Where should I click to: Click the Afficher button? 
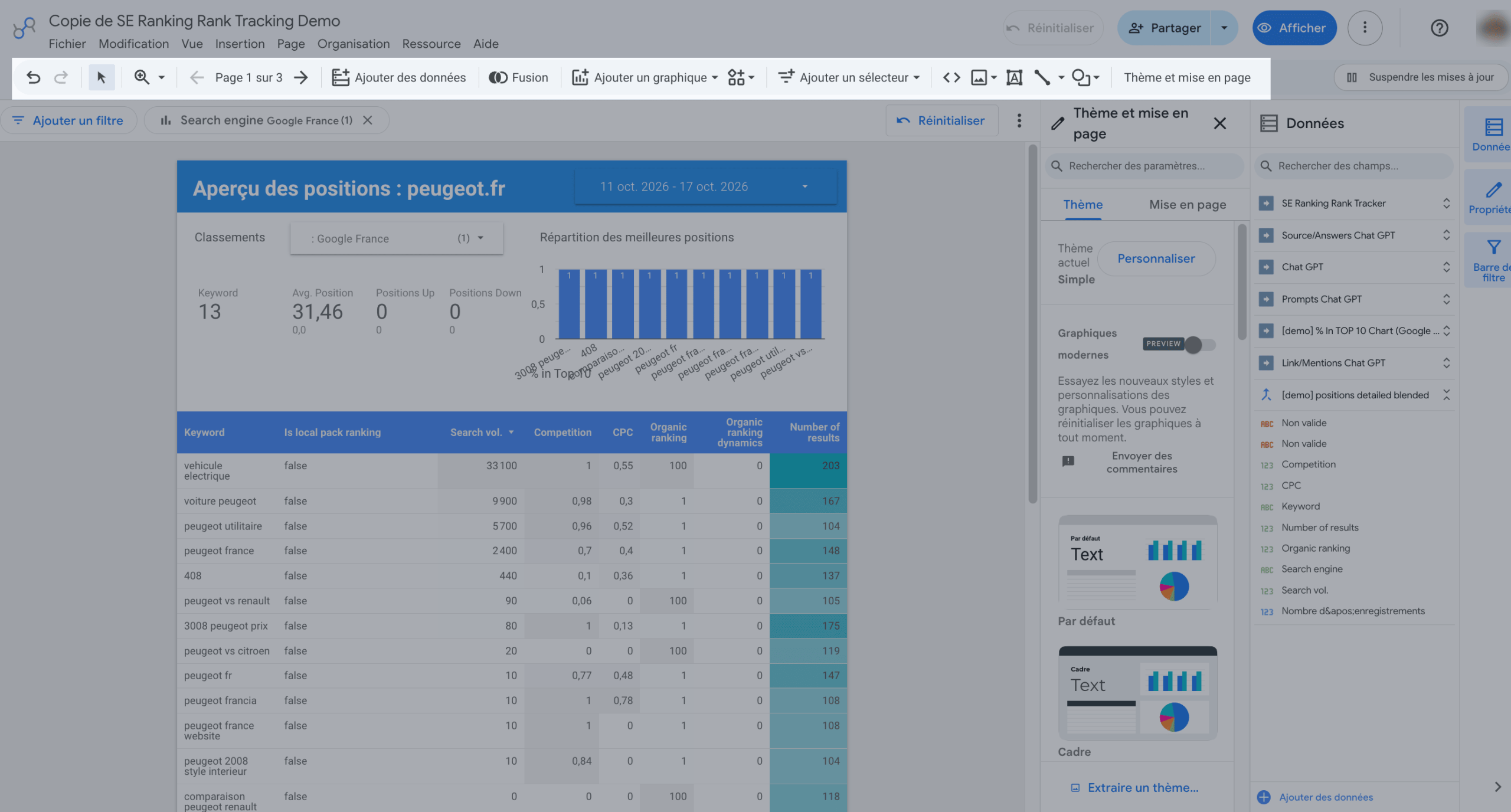[x=1294, y=28]
